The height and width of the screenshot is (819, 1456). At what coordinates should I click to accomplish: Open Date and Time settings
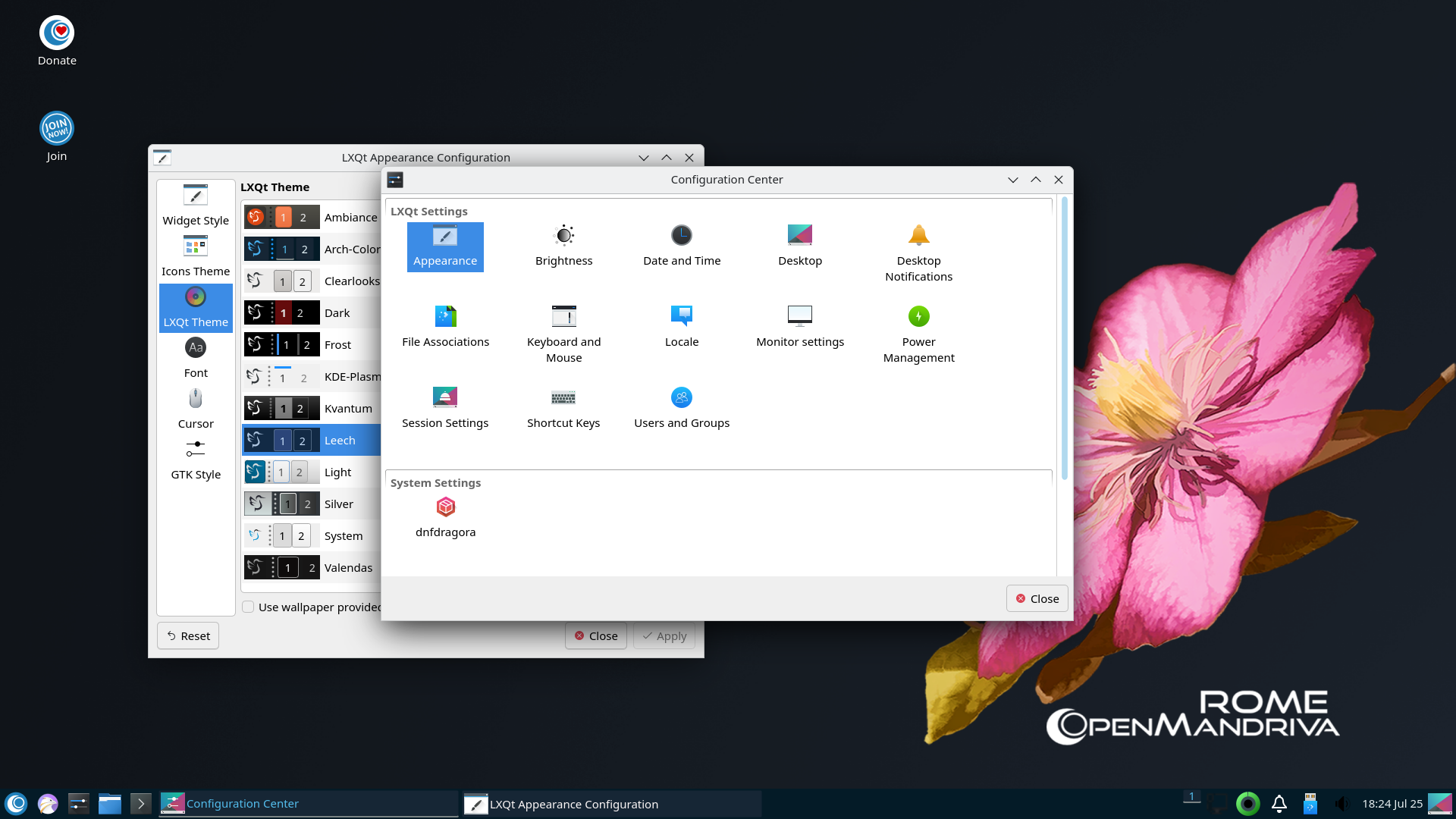pyautogui.click(x=682, y=247)
